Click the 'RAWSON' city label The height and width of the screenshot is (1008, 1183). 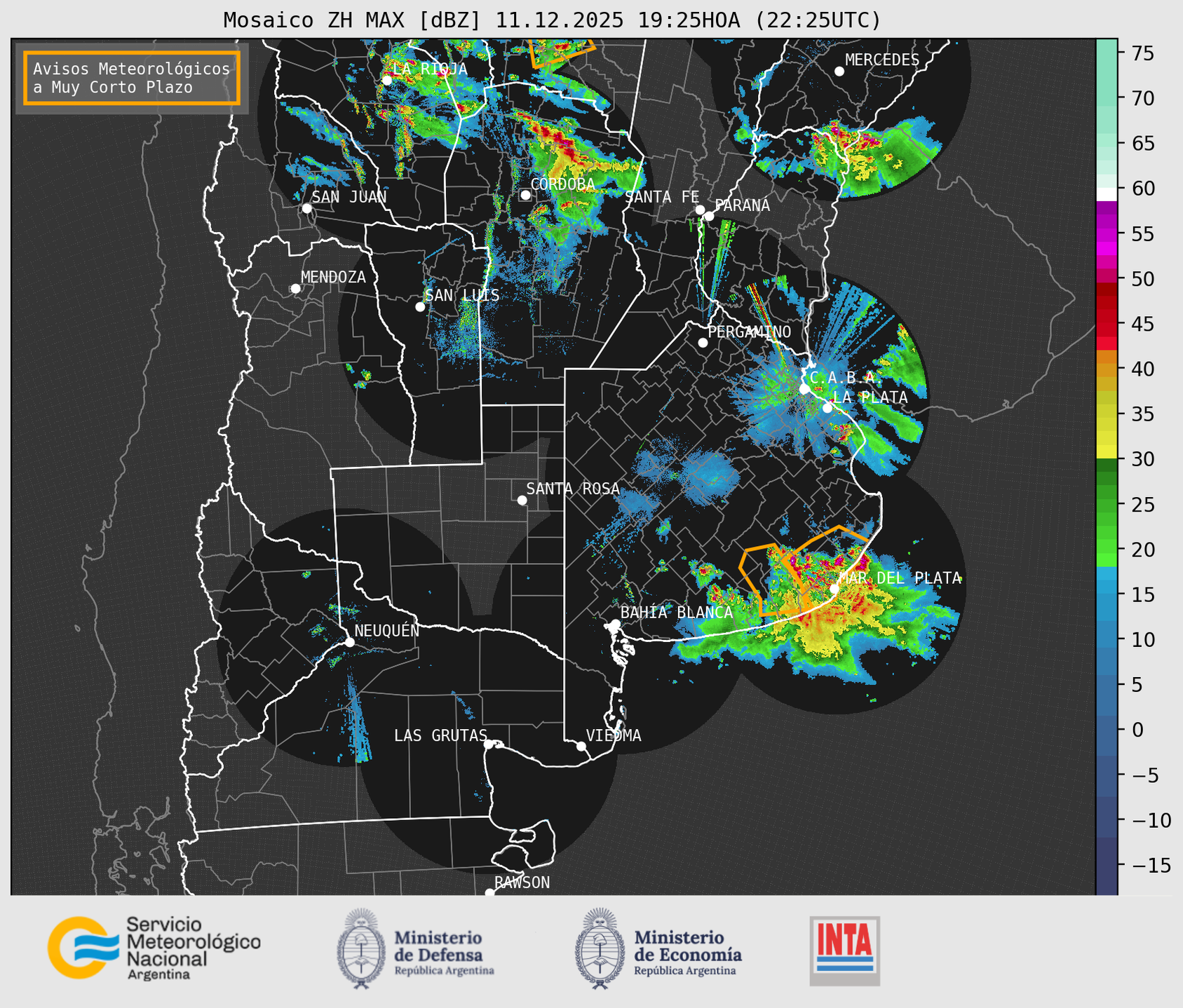522,883
